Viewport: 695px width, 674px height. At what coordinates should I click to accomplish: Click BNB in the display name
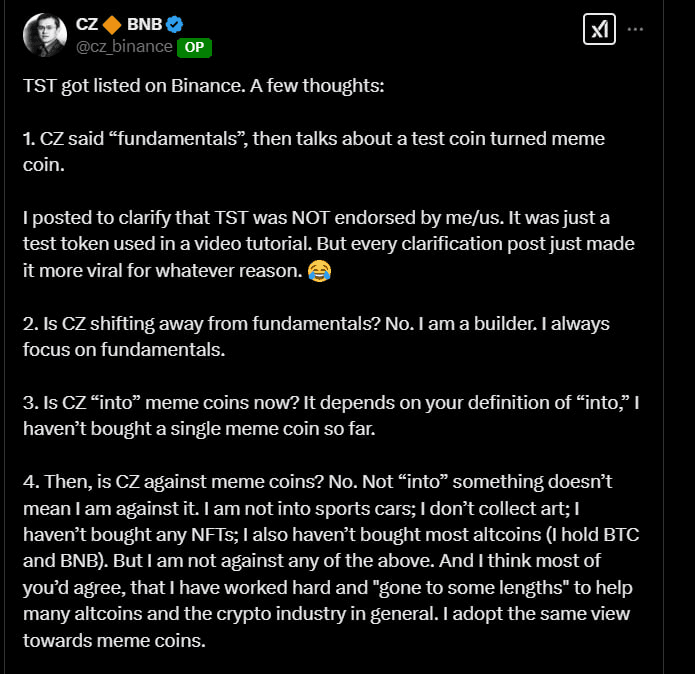click(144, 24)
